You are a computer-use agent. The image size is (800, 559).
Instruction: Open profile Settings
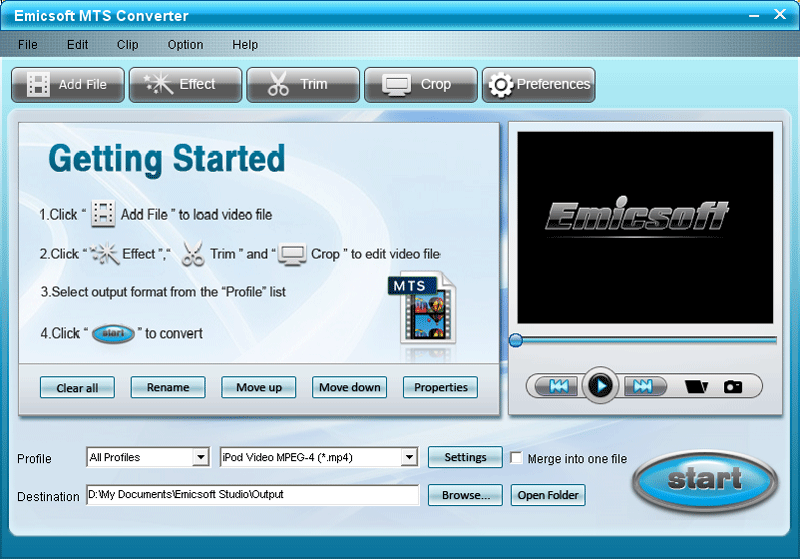465,457
